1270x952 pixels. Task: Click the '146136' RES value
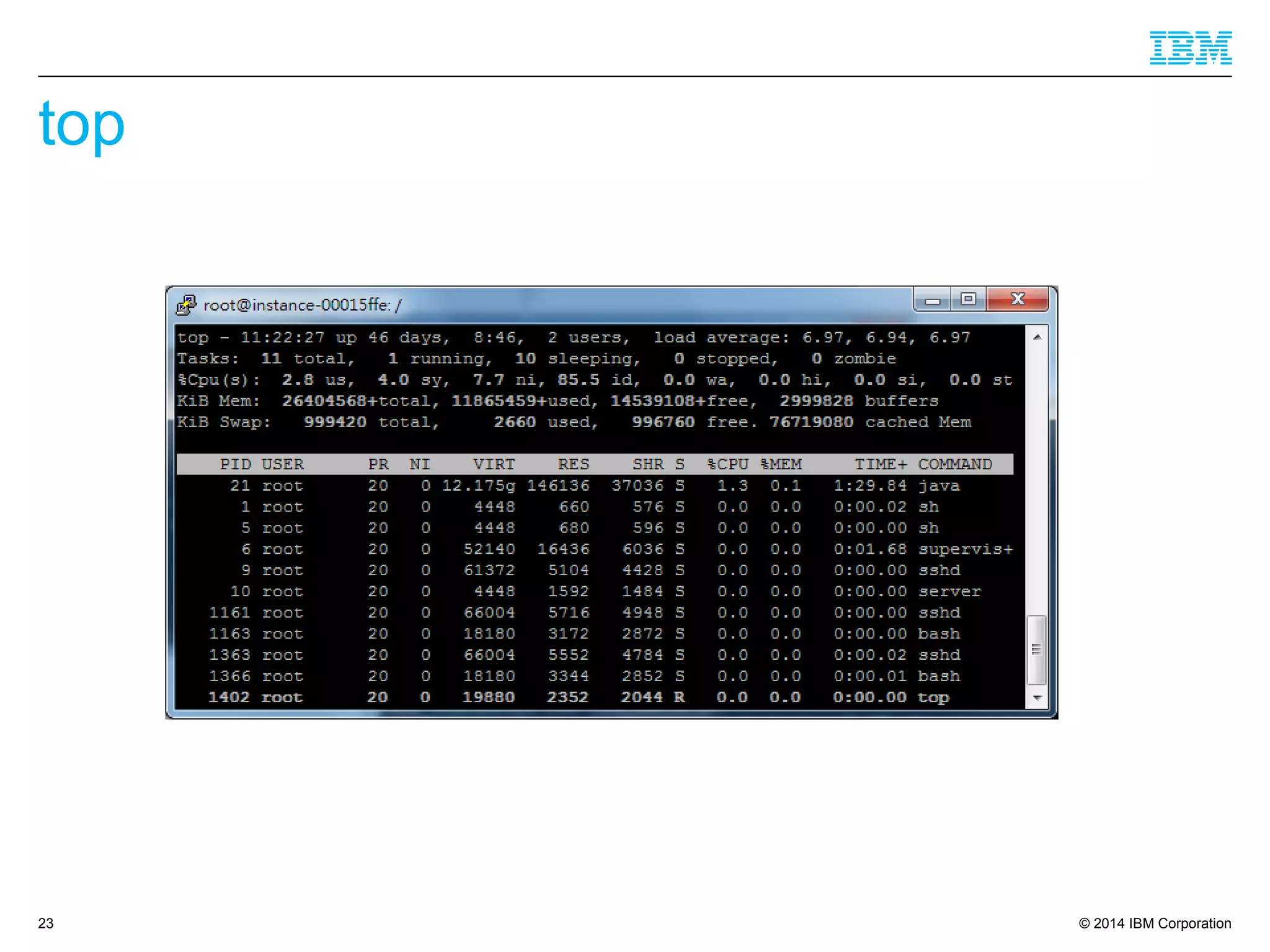click(558, 485)
